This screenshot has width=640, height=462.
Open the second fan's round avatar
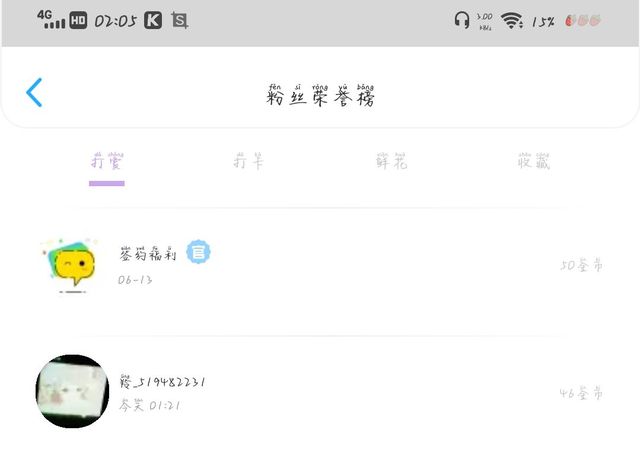point(72,391)
